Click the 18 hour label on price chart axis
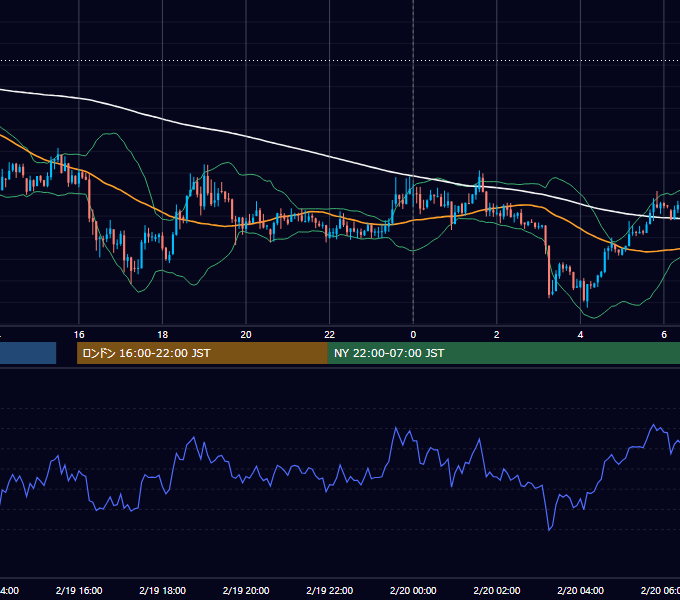Viewport: 680px width, 600px height. 163,335
